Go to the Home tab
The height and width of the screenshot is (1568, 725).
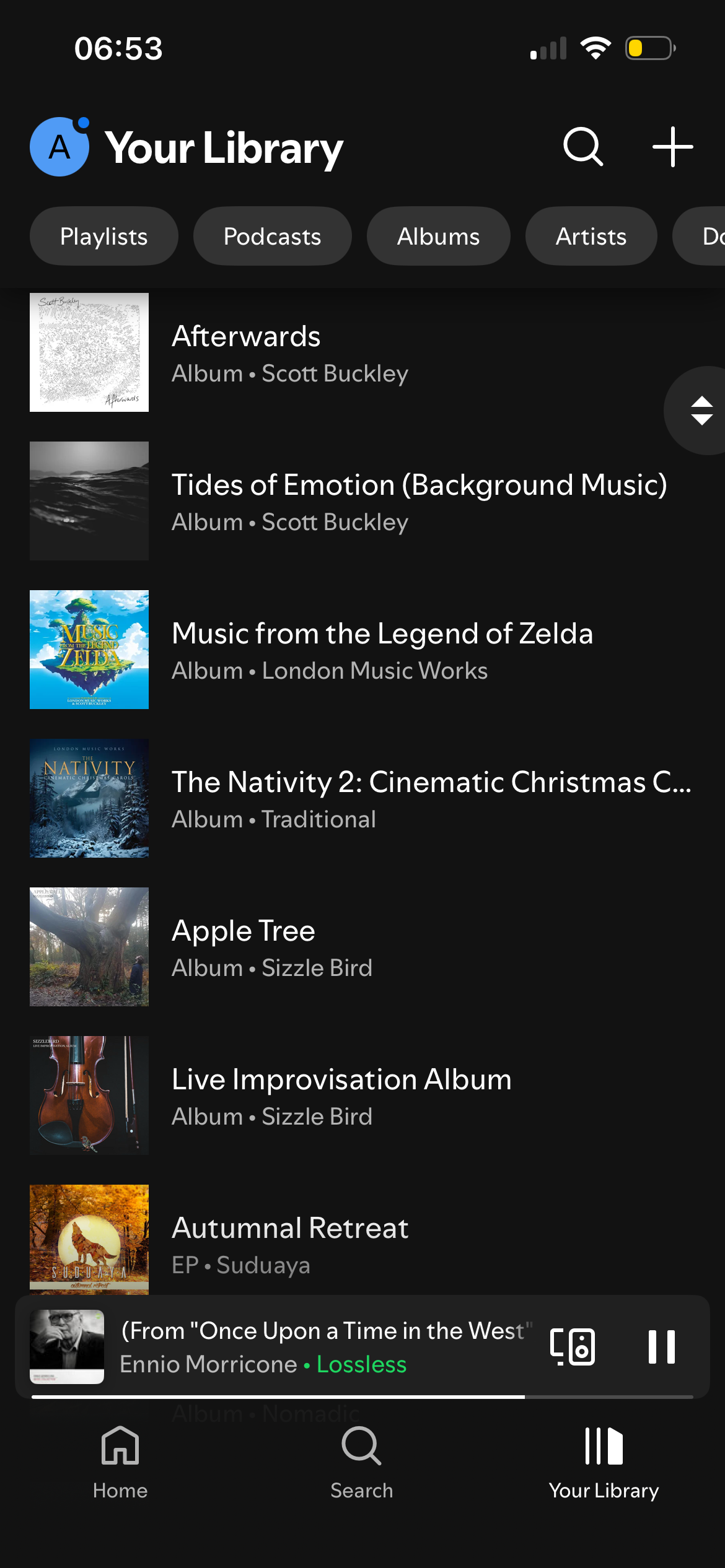point(120,1461)
